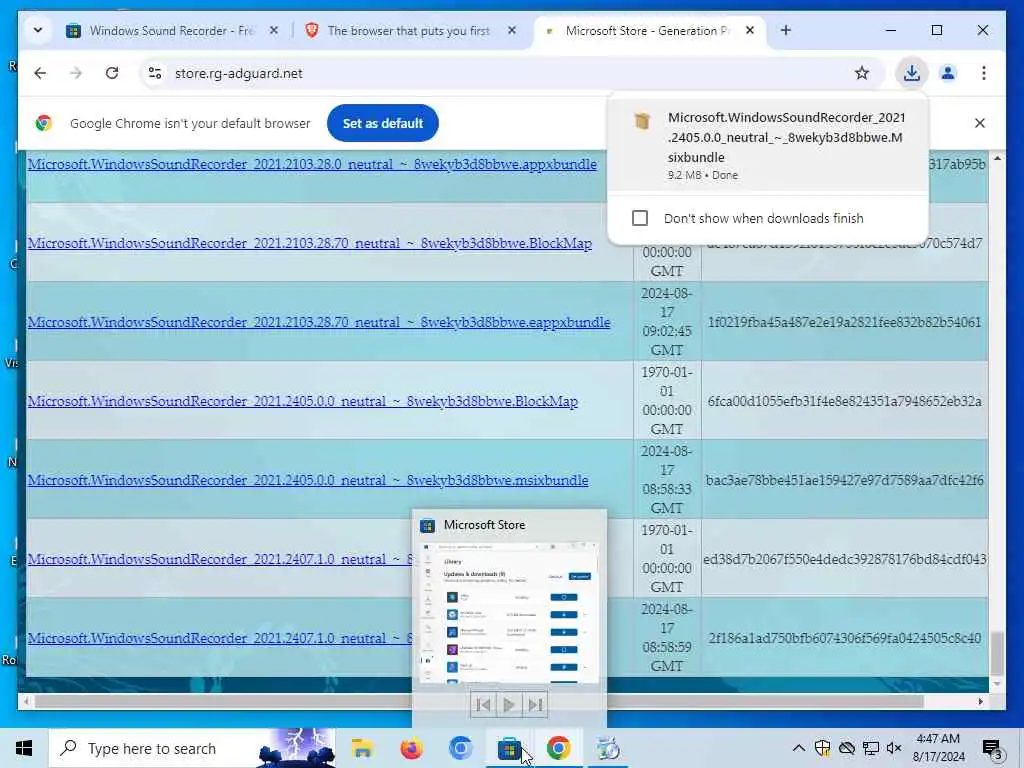Close the Windows Sound Recorder tab

tap(274, 30)
